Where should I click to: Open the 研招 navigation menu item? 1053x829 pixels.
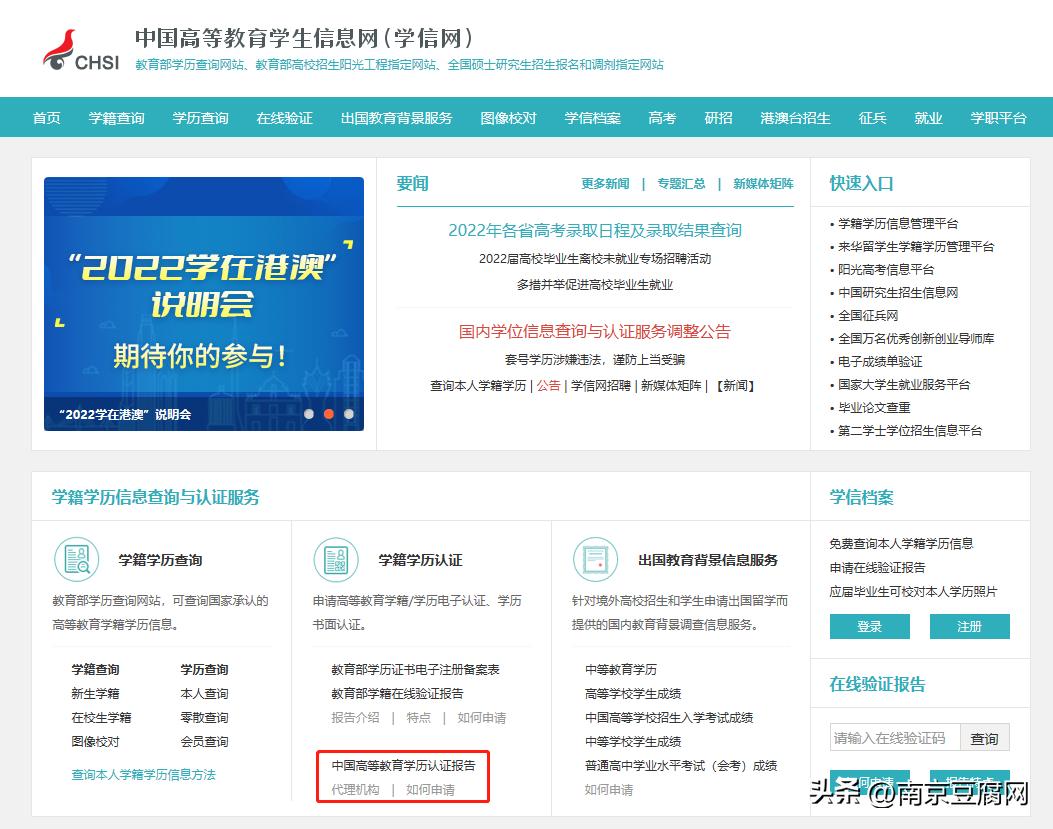[x=719, y=117]
